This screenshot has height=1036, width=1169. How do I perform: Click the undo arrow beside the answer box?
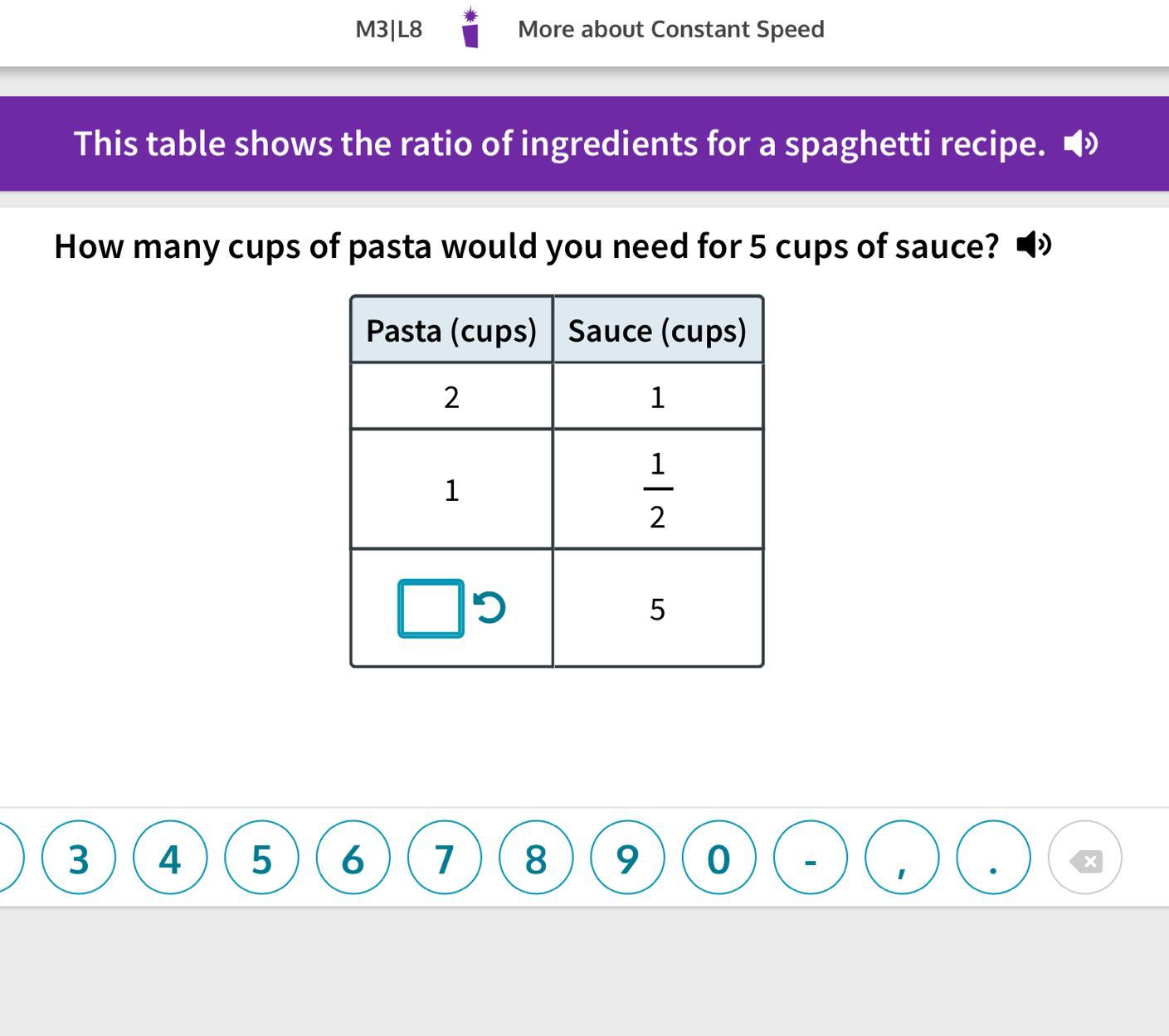(x=490, y=607)
